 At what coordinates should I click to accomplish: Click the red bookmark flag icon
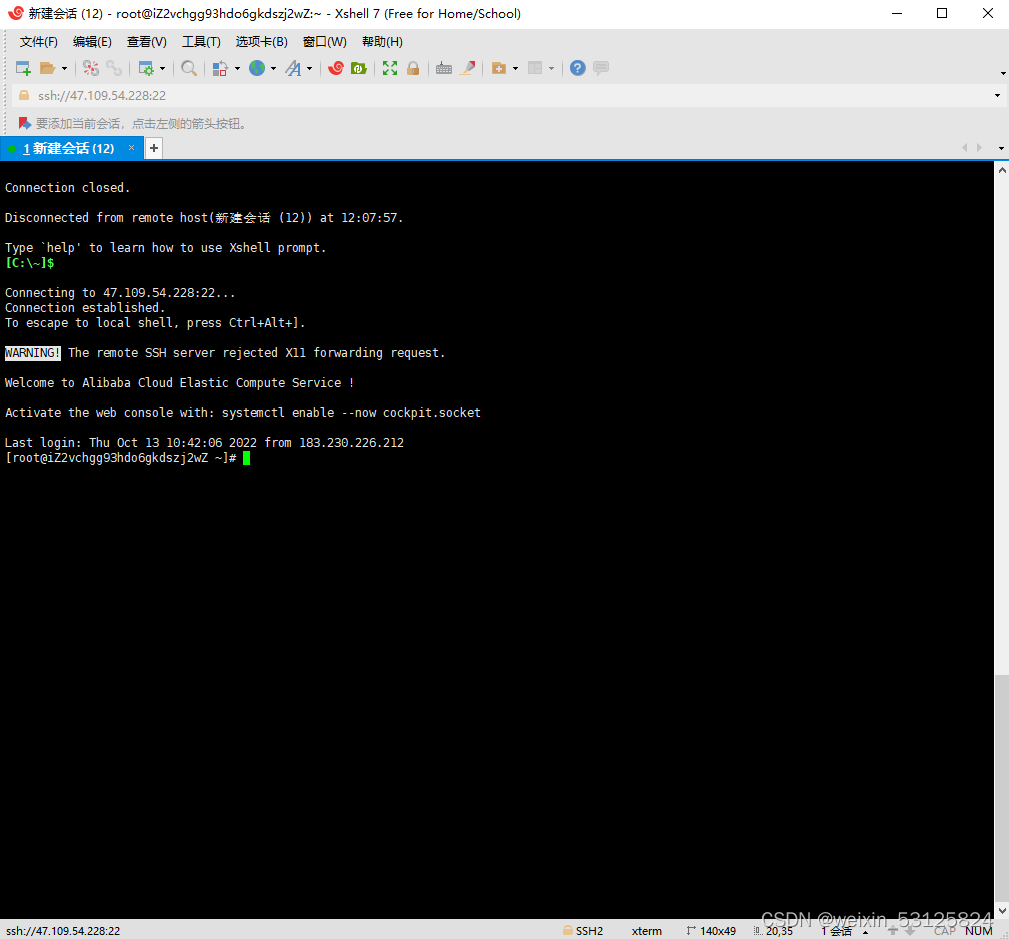pos(24,123)
